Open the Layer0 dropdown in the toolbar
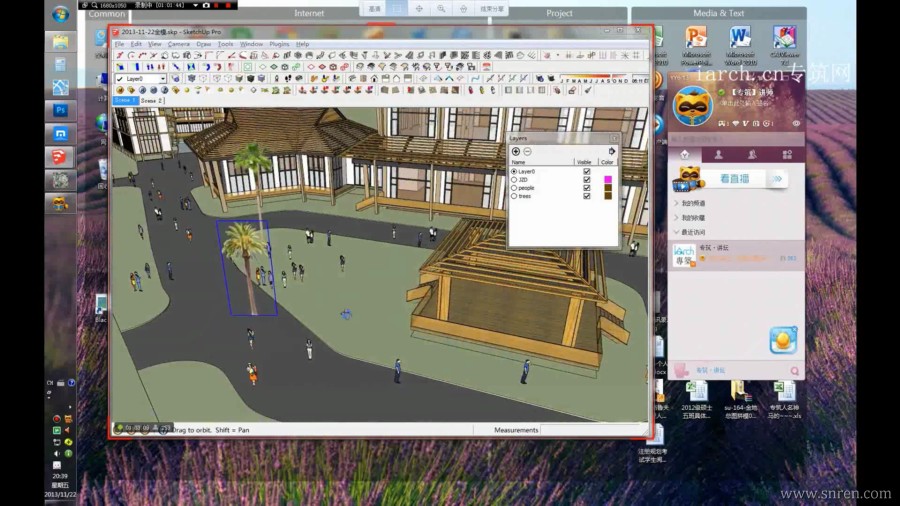The image size is (900, 506). [162, 79]
